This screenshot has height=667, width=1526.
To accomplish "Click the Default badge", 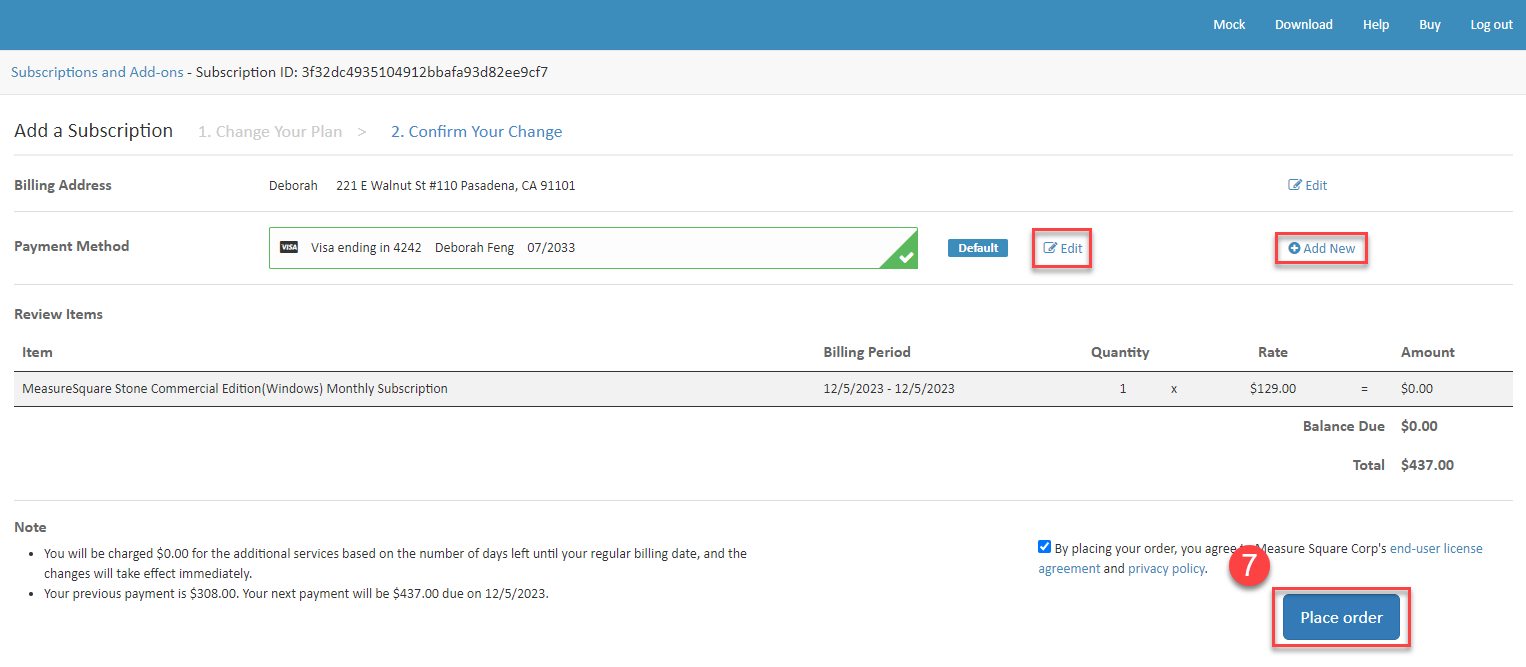I will click(978, 248).
